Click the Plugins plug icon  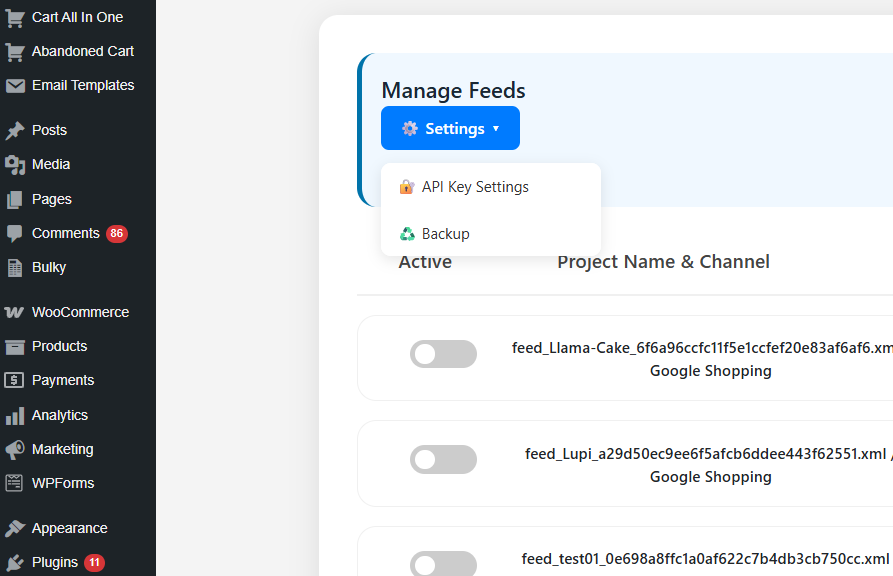(x=15, y=563)
